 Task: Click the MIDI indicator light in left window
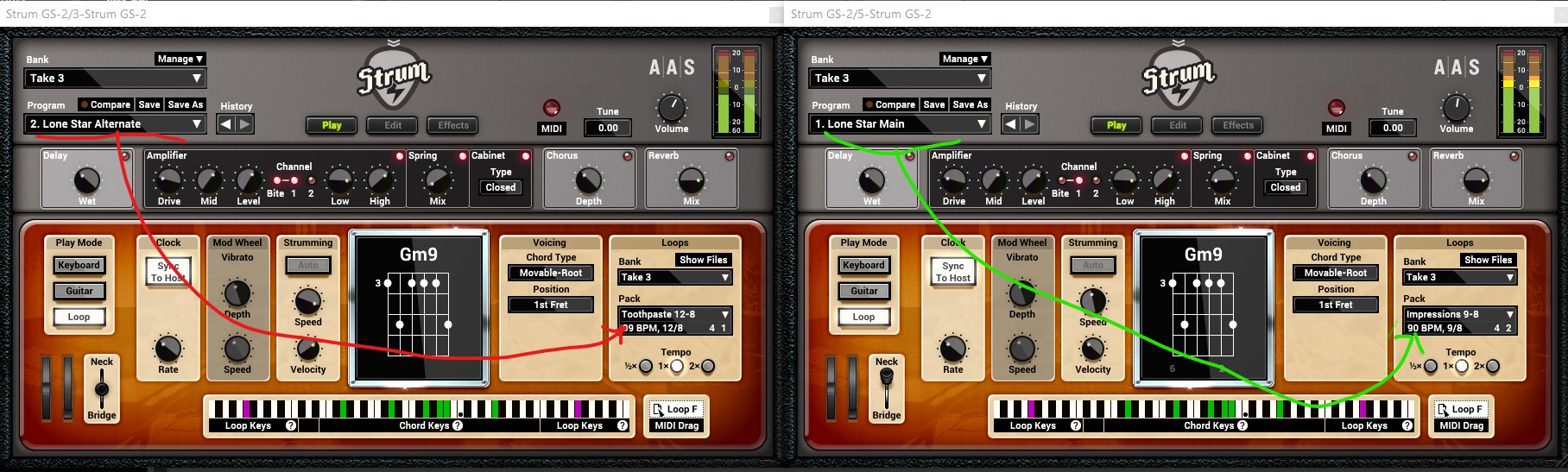click(x=551, y=108)
